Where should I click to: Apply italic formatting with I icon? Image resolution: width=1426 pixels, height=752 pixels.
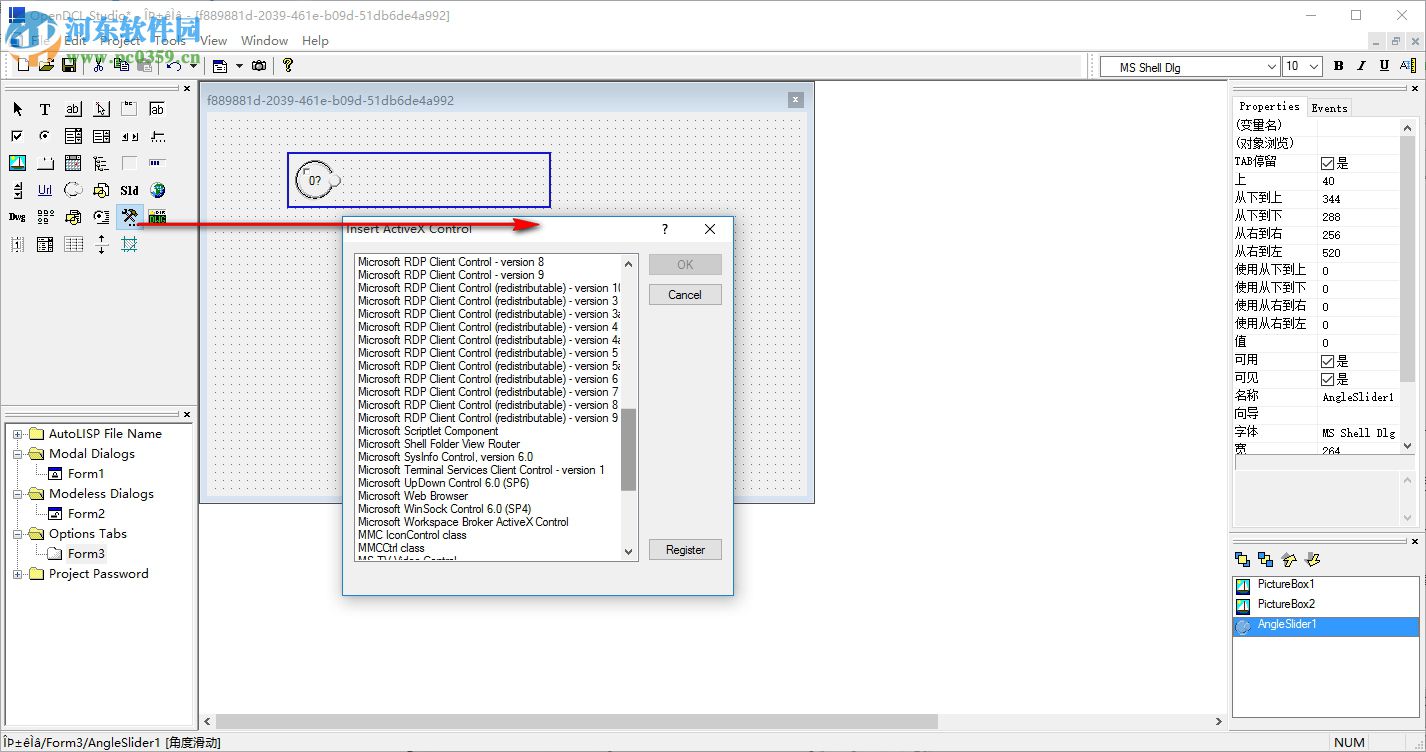click(1361, 66)
